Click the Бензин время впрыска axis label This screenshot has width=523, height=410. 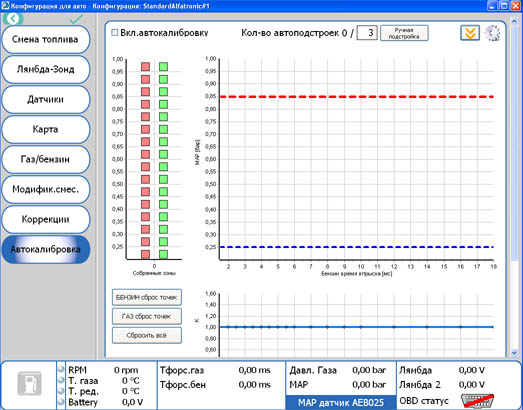pos(356,274)
